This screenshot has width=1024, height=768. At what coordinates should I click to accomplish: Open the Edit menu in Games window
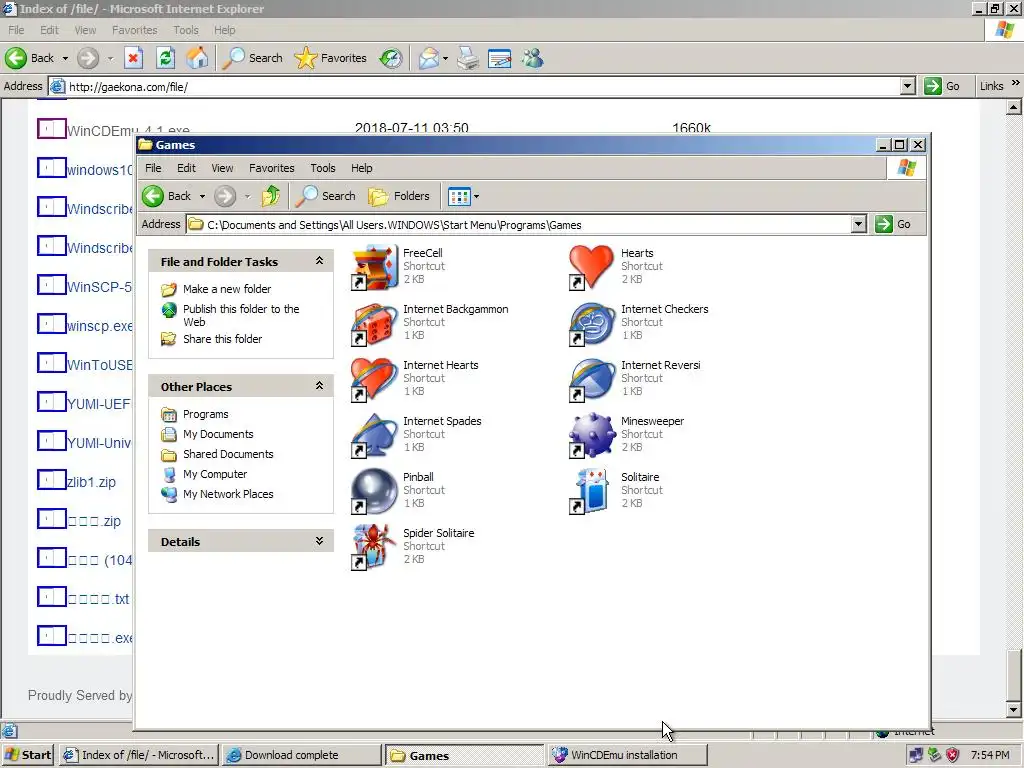[186, 168]
